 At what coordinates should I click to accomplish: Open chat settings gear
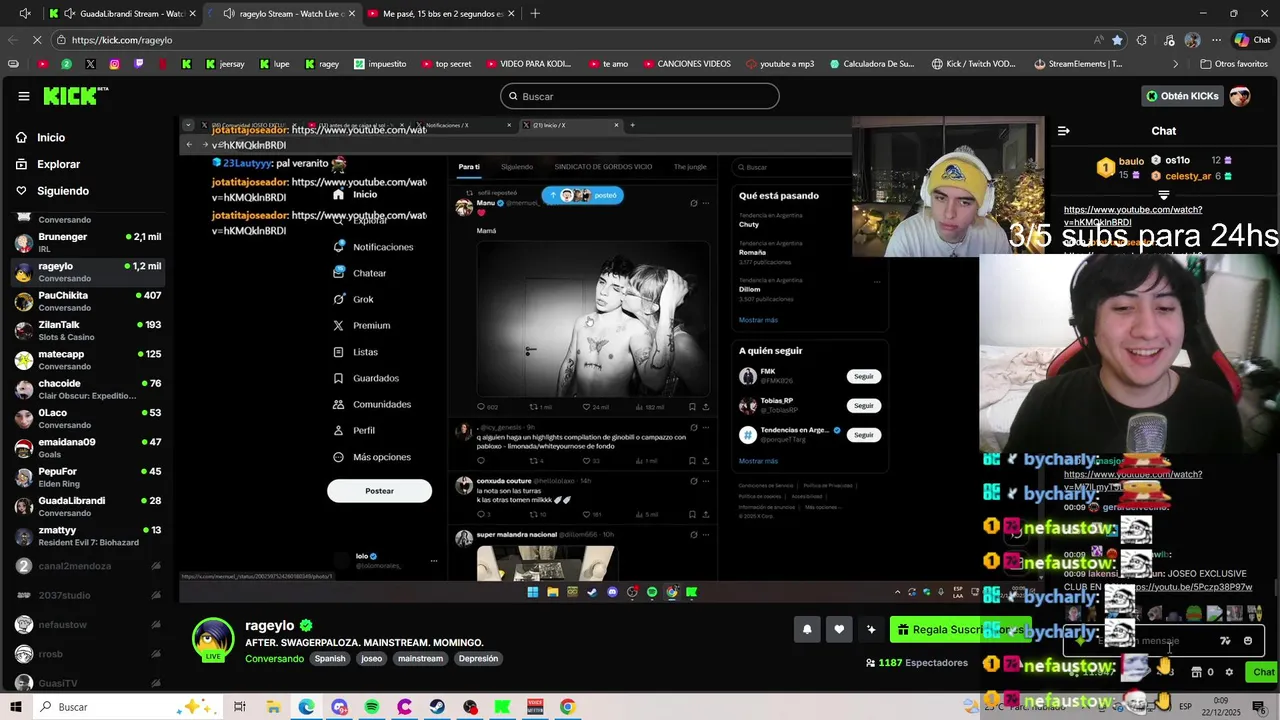(x=1229, y=672)
